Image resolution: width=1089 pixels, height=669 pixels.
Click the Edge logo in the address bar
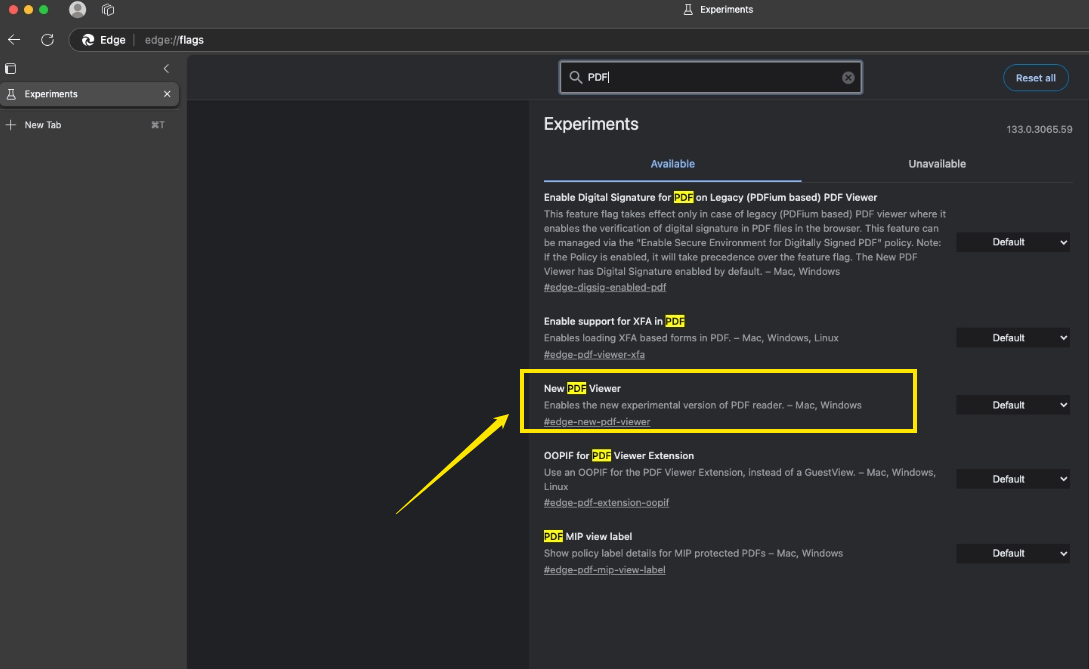pyautogui.click(x=88, y=40)
